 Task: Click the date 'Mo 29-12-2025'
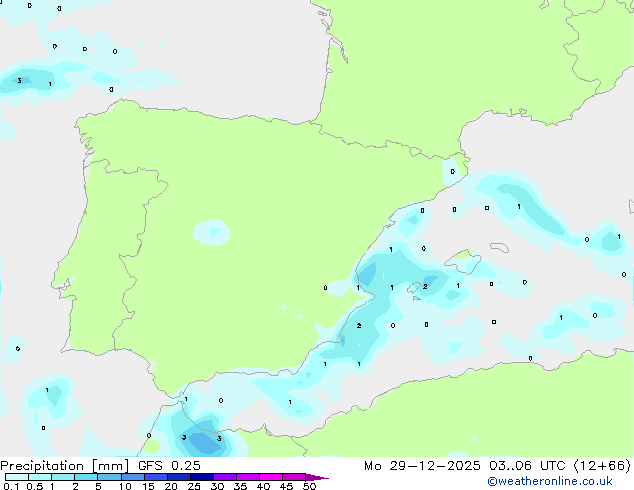coord(422,466)
